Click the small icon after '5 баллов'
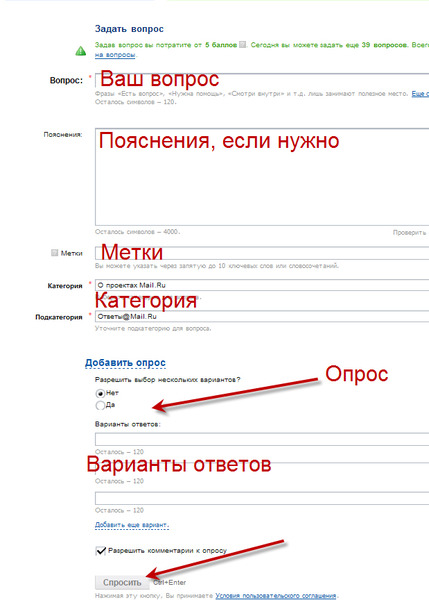Screen dimensions: 429x600 [242, 44]
